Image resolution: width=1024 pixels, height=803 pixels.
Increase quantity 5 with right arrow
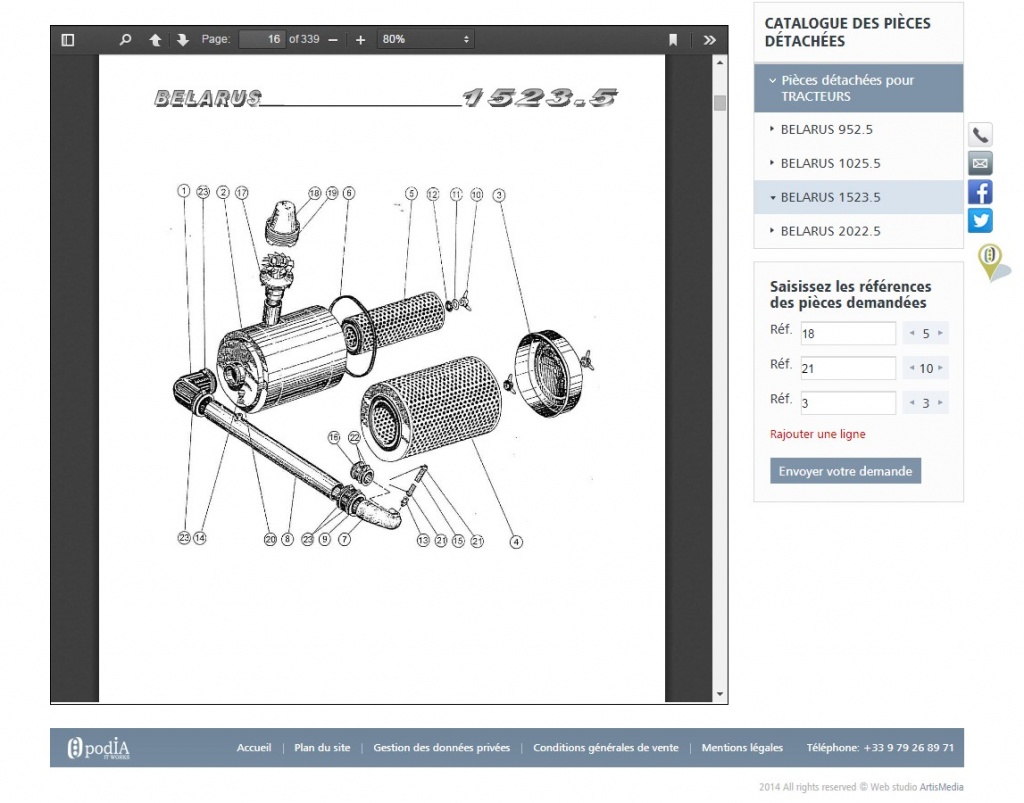point(940,333)
